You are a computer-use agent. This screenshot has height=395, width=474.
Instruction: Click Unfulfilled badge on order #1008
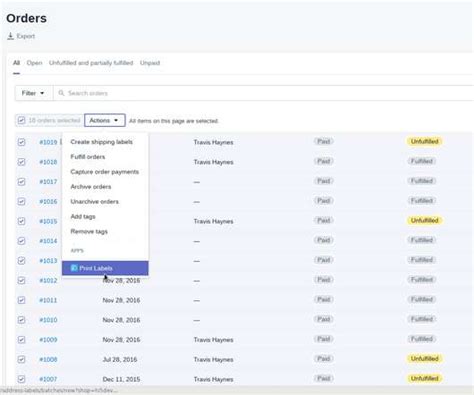(x=424, y=359)
